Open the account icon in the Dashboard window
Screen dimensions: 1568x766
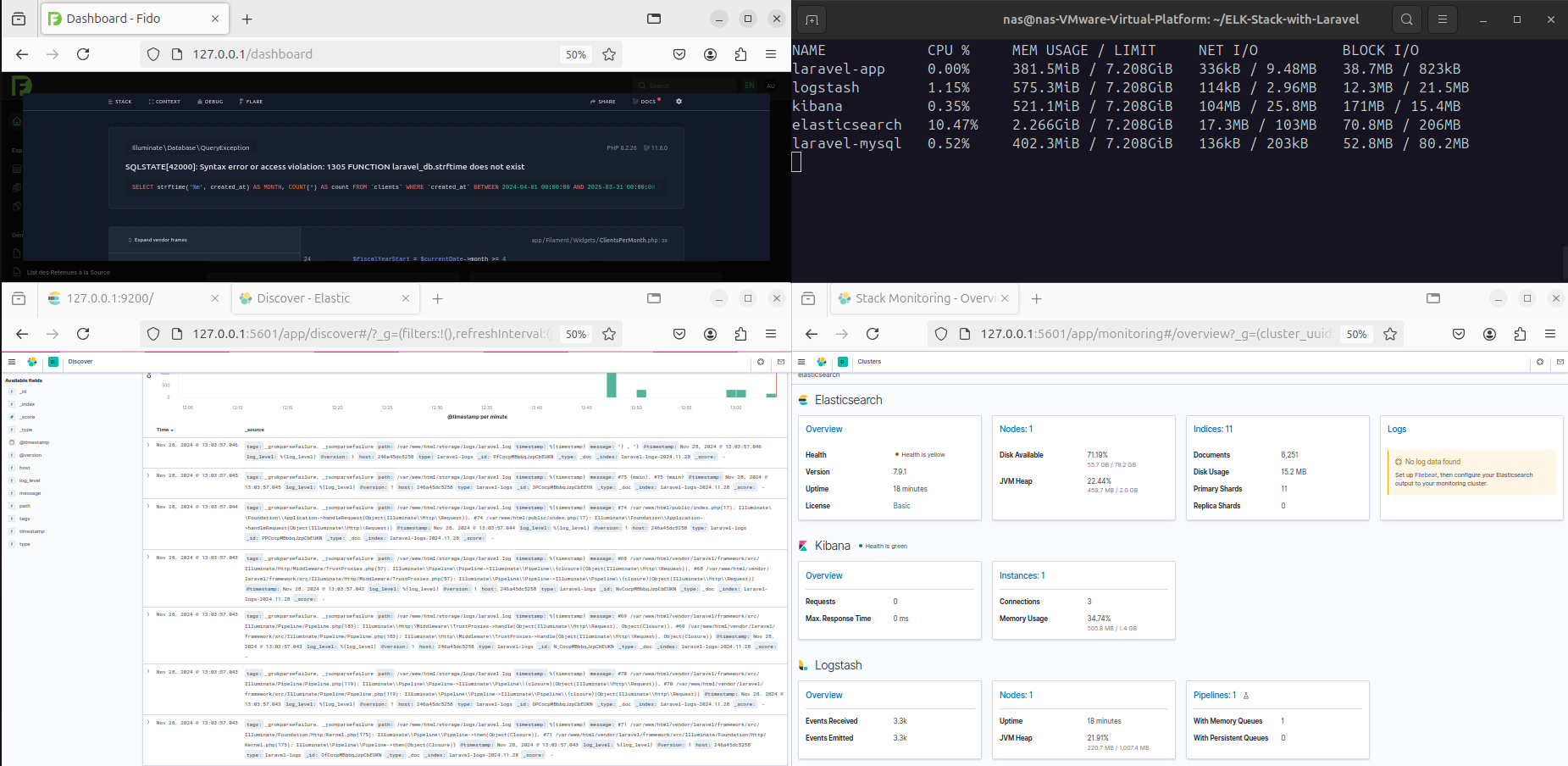[710, 54]
